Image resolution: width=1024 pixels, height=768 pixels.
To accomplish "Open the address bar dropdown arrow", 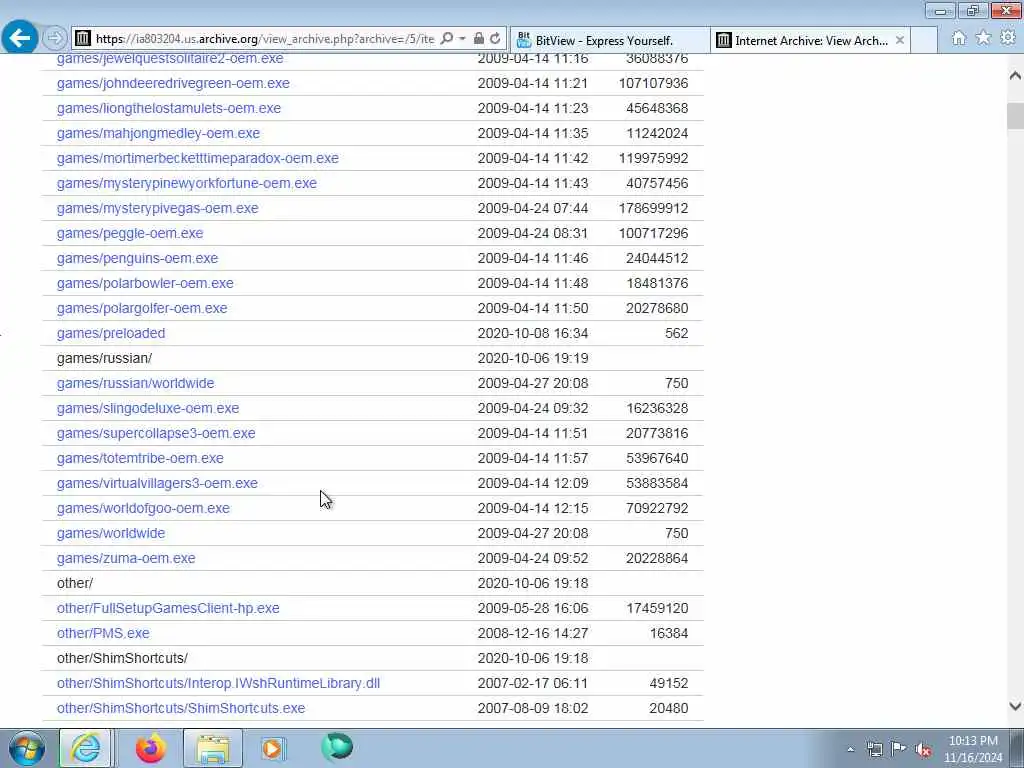I will 462,39.
